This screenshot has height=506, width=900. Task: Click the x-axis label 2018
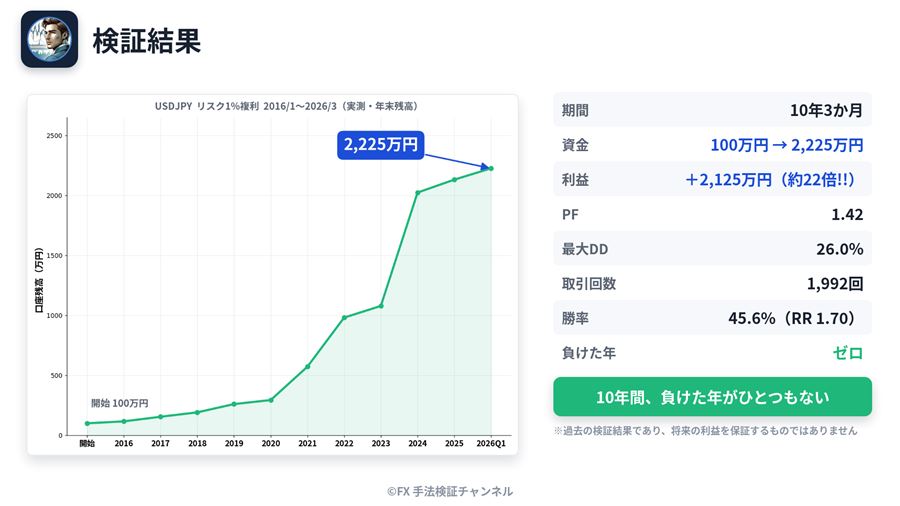[x=197, y=443]
